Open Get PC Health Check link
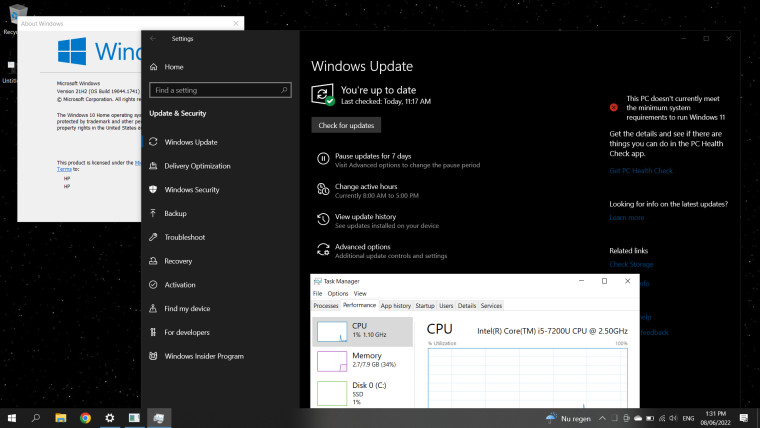 click(641, 171)
